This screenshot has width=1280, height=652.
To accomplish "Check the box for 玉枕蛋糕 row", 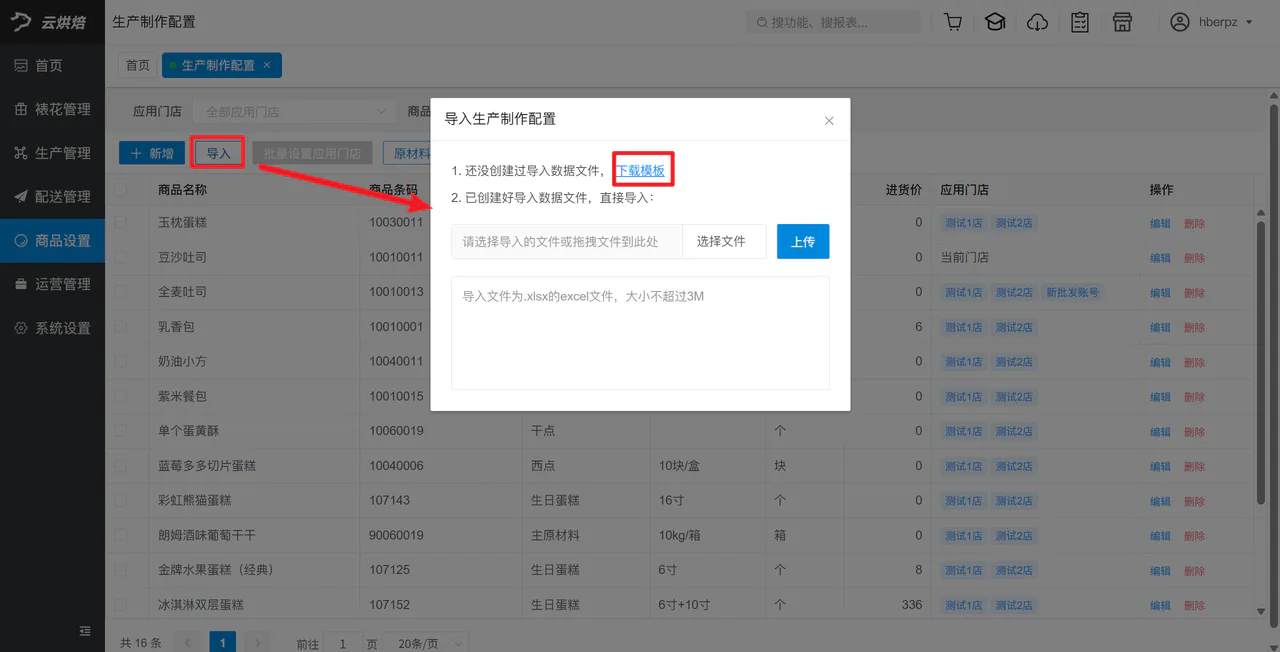I will pyautogui.click(x=120, y=222).
